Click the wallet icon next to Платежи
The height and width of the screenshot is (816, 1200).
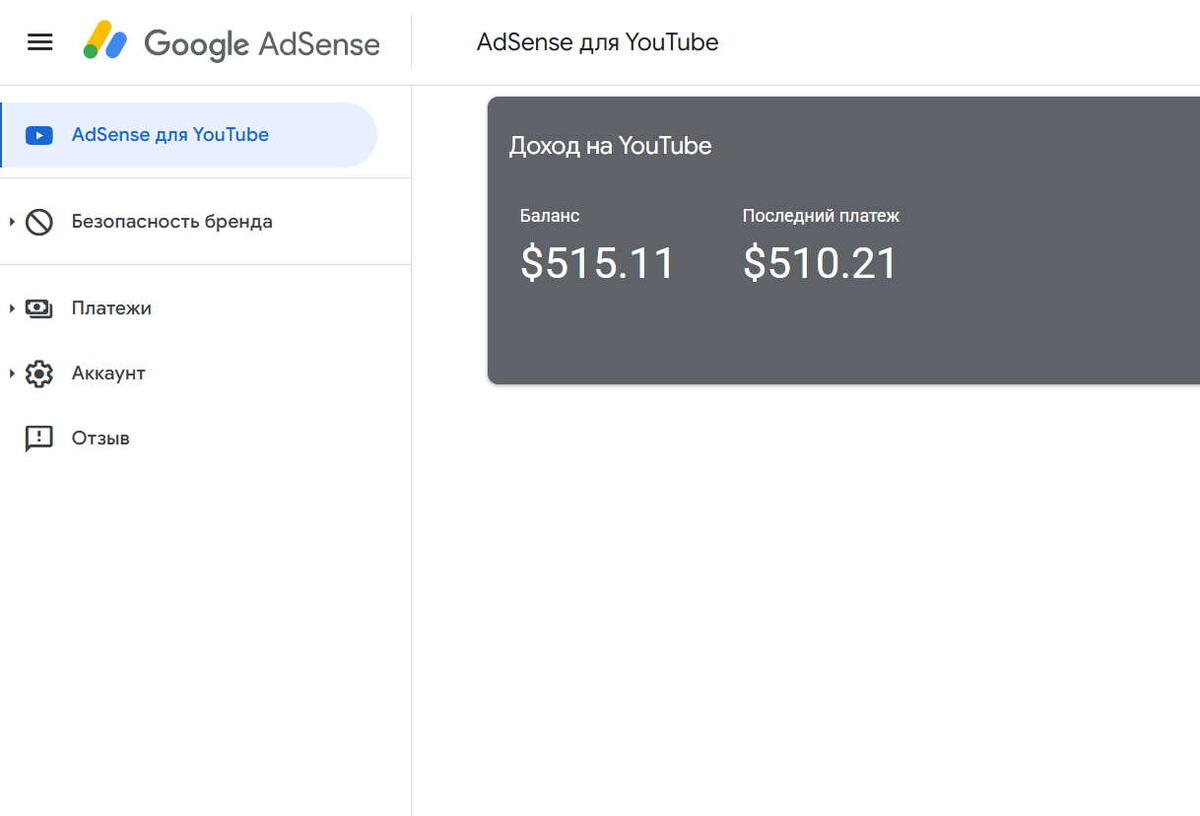38,308
